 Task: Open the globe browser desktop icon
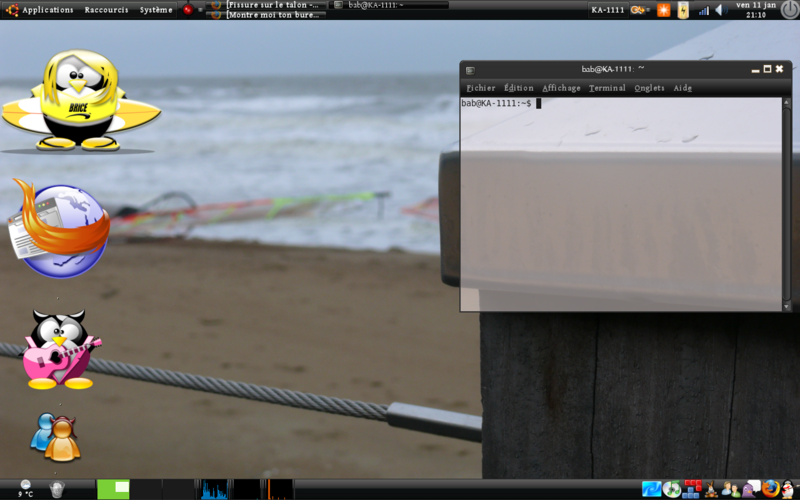[x=62, y=230]
